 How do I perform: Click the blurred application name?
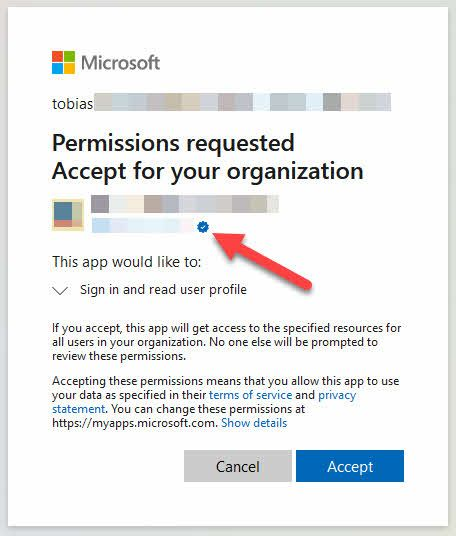coord(185,204)
